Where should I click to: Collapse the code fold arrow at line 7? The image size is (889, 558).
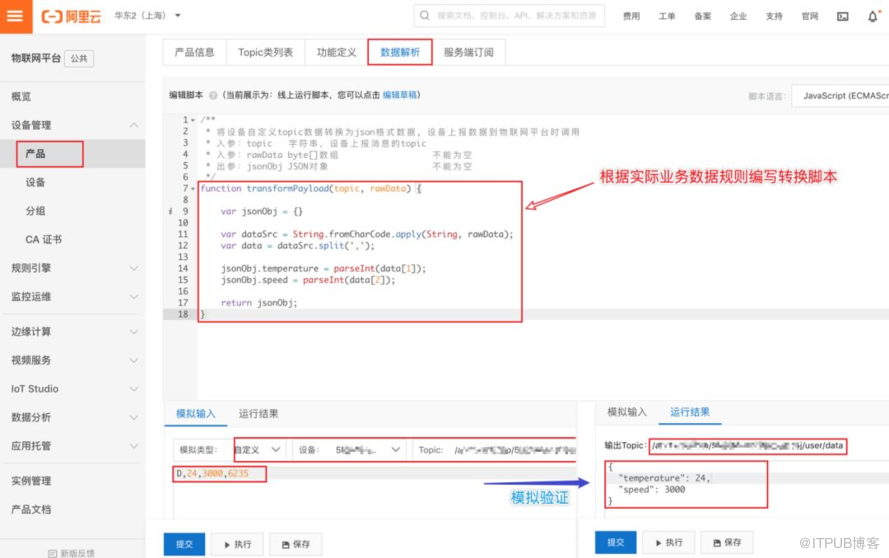[193, 188]
